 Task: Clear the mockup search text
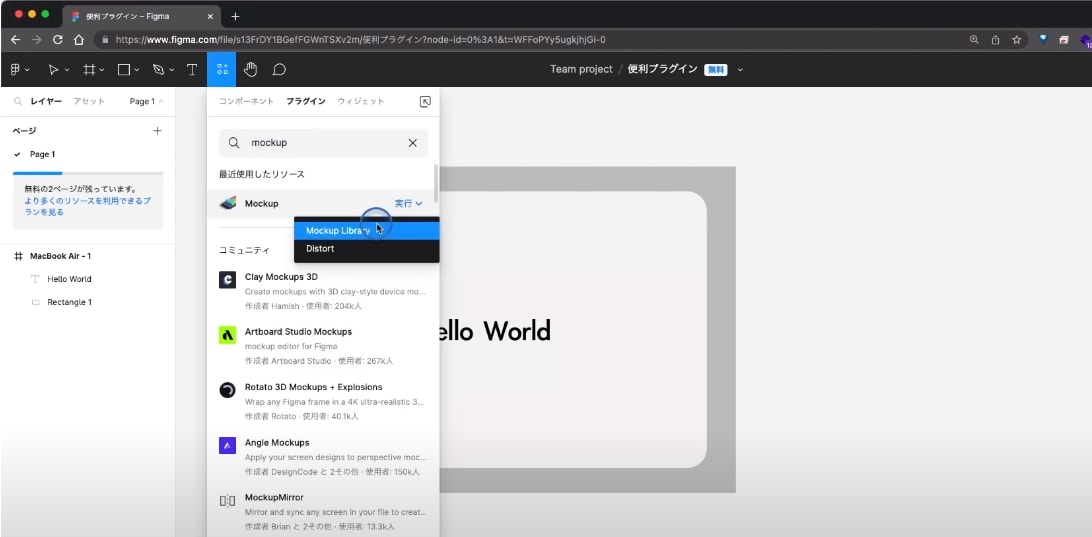(412, 143)
